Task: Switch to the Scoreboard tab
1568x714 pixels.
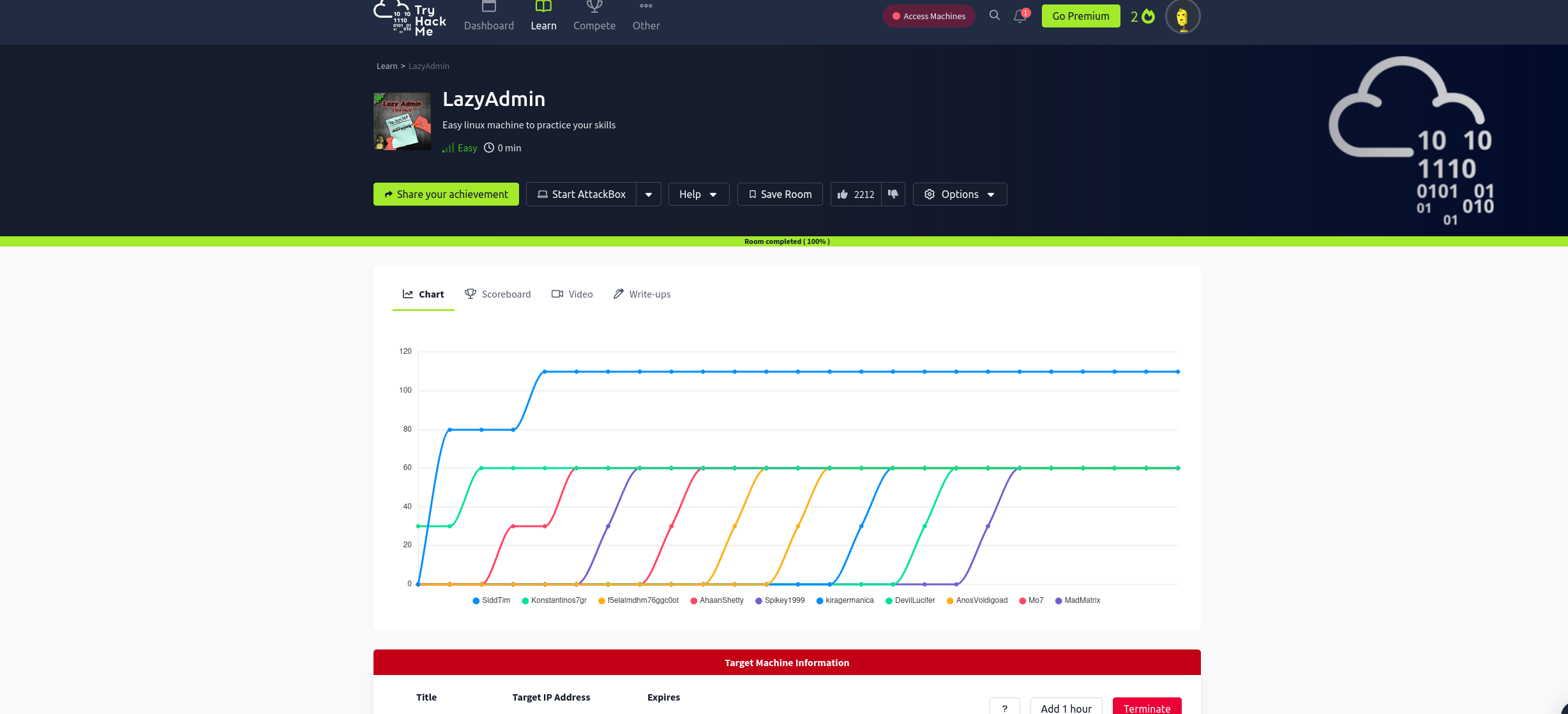Action: coord(498,294)
